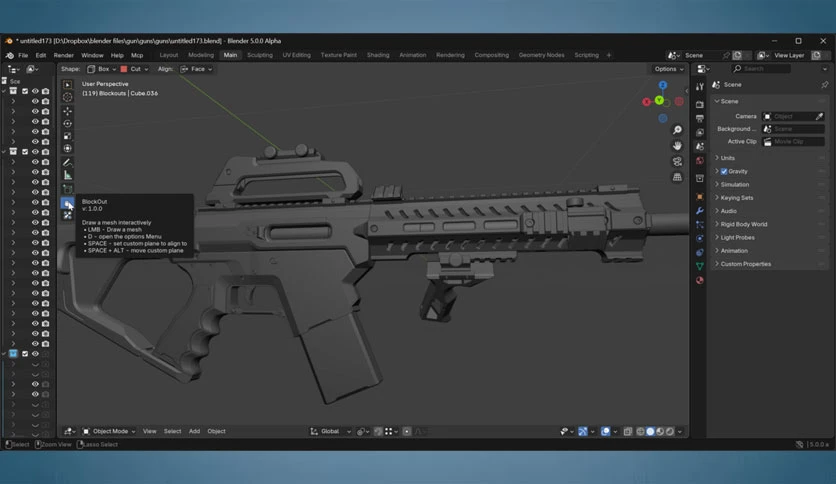The image size is (836, 484).
Task: Click the red X axis on navigation gizmo
Action: 647,102
